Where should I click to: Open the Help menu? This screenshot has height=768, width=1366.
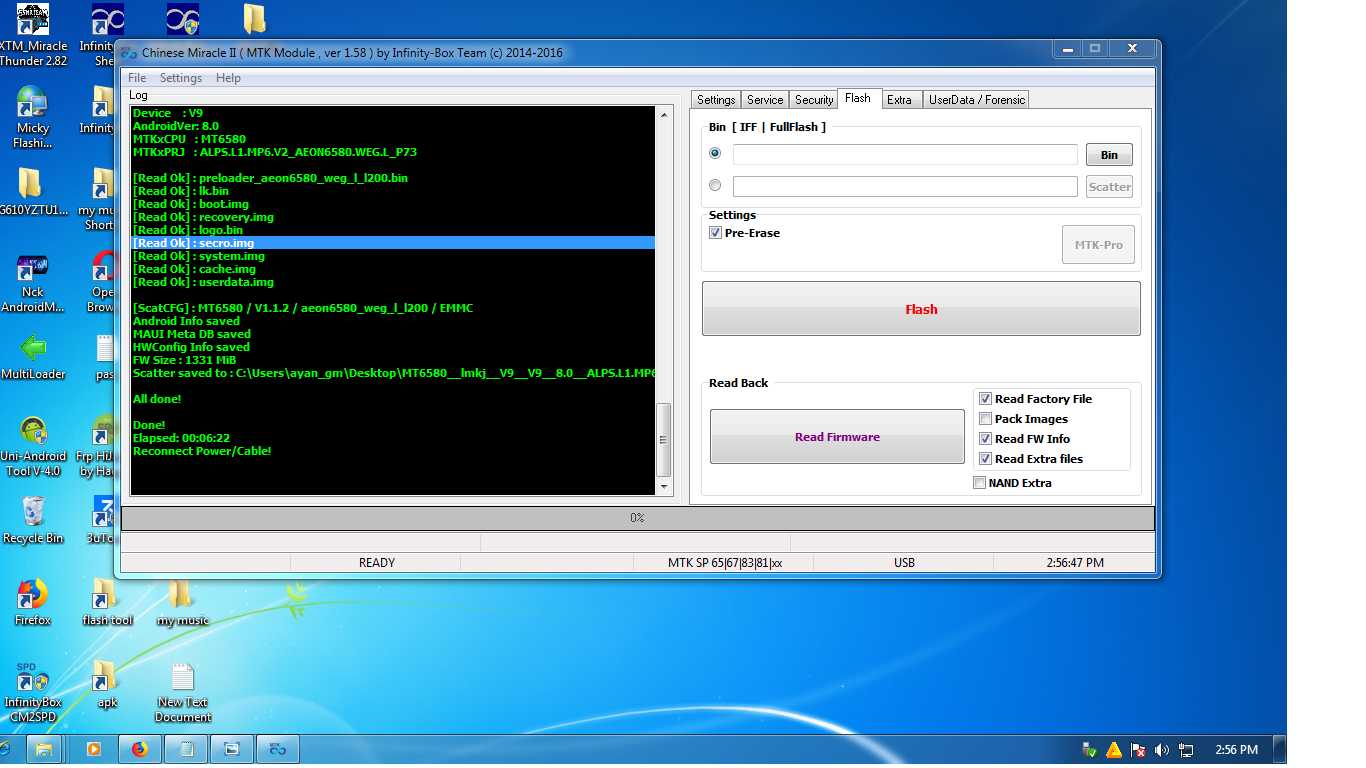(228, 78)
